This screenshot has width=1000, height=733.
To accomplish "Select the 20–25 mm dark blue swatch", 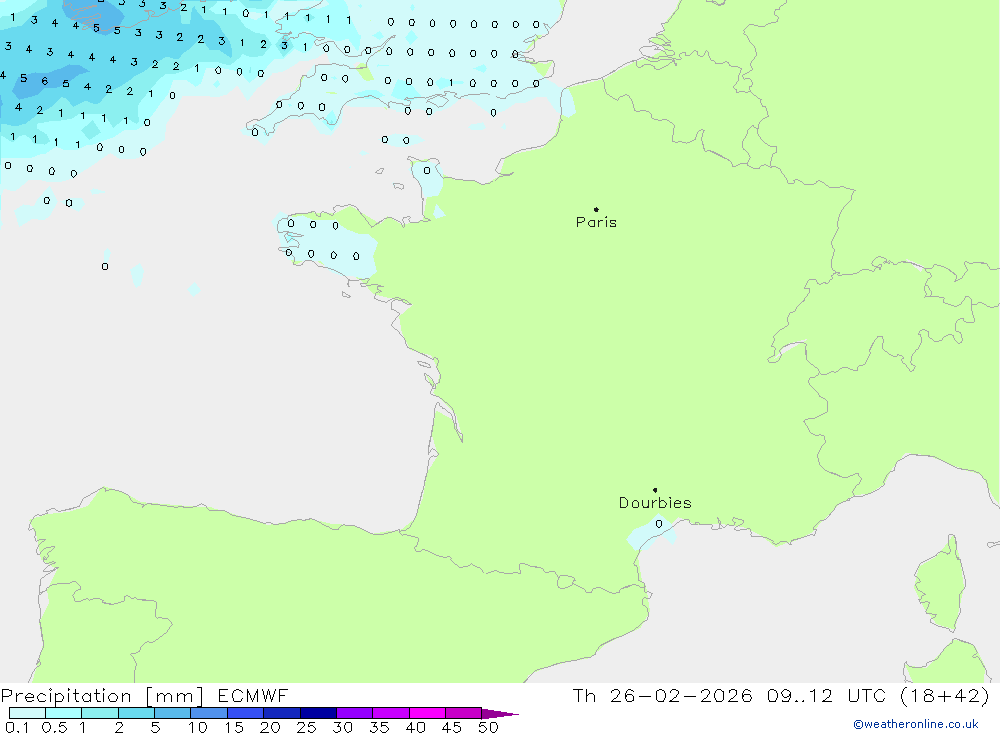I will [x=282, y=713].
